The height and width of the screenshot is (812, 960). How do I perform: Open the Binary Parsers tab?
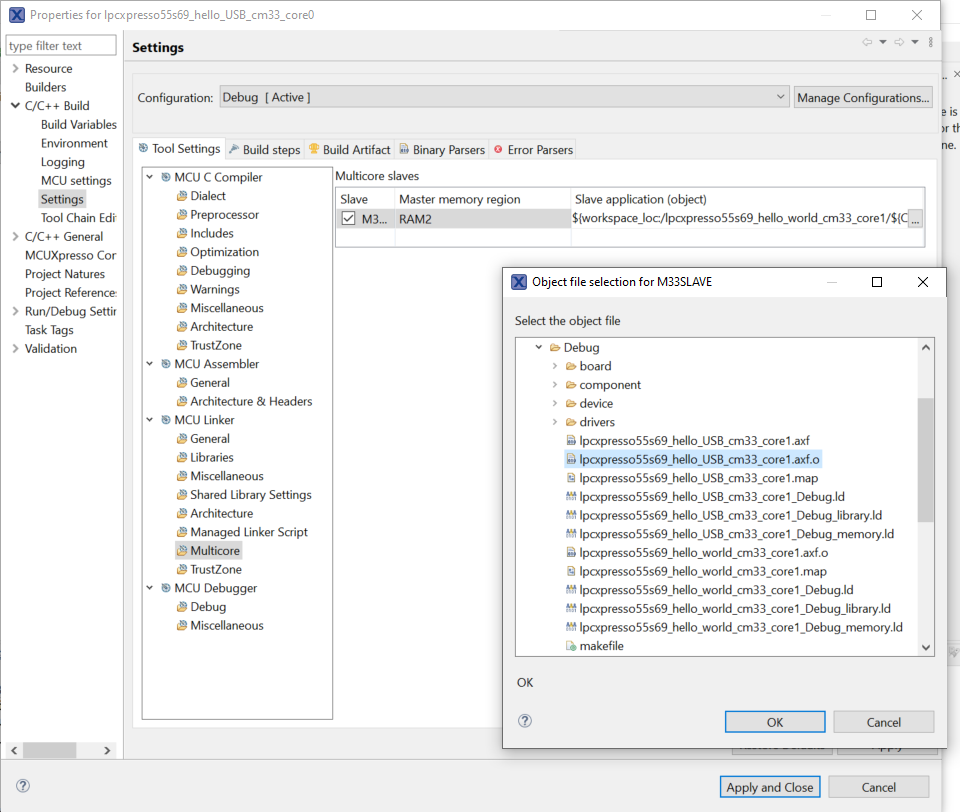tap(441, 150)
